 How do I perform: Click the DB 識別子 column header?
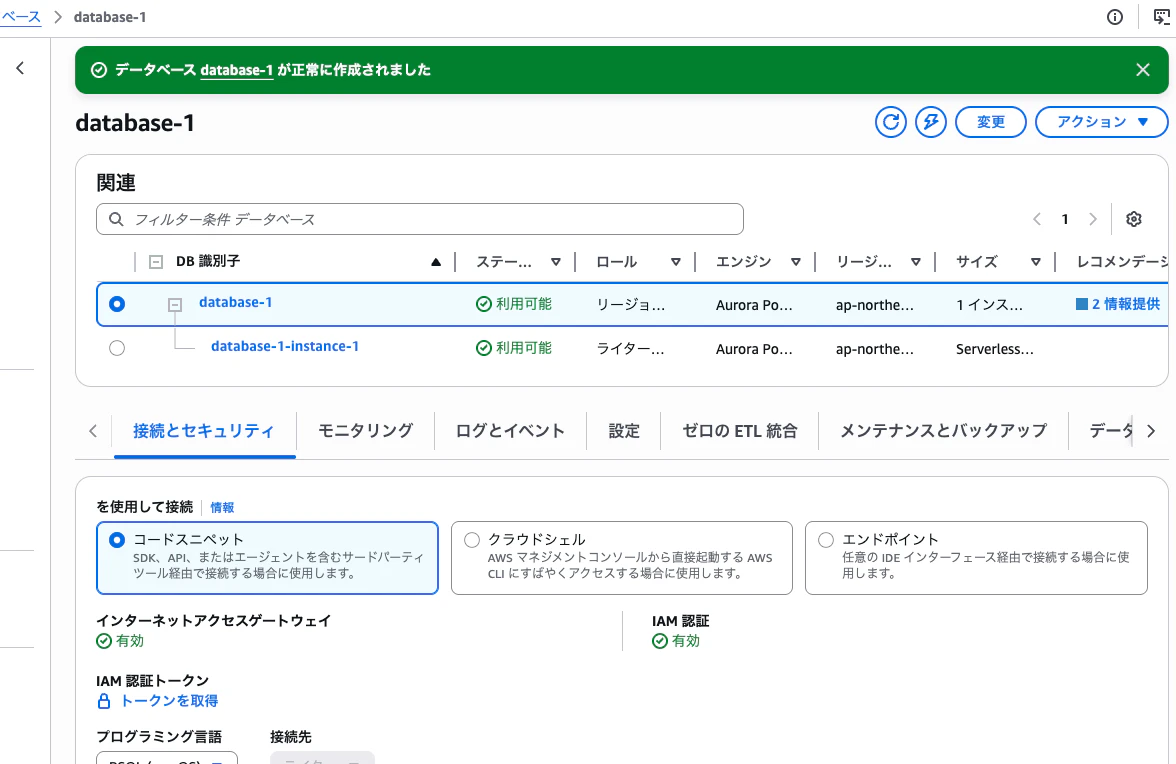(x=208, y=262)
